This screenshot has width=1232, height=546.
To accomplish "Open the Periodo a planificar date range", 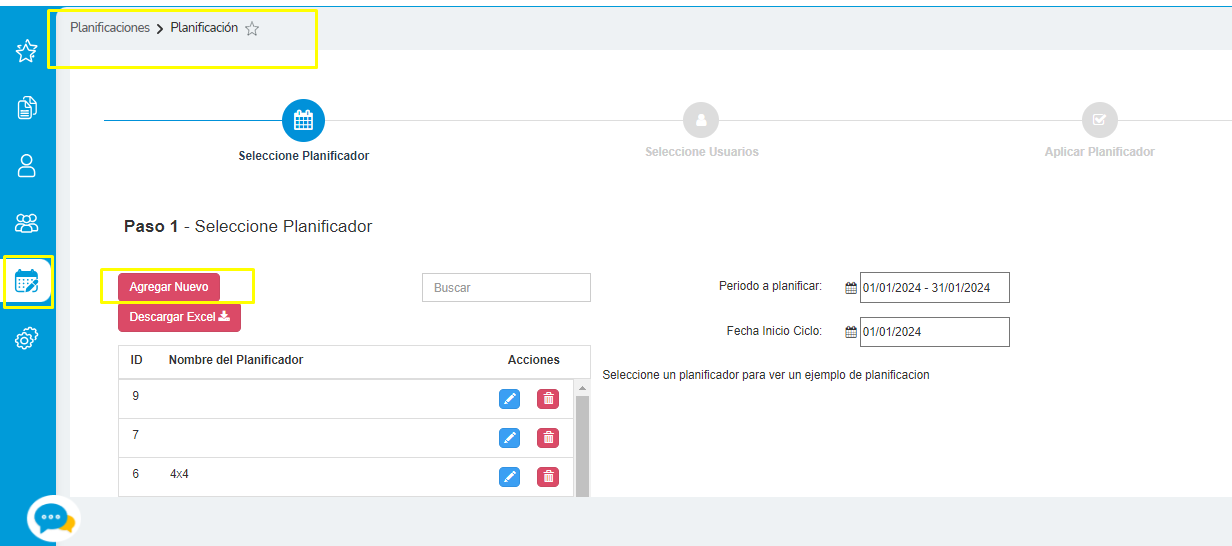I will (x=934, y=288).
